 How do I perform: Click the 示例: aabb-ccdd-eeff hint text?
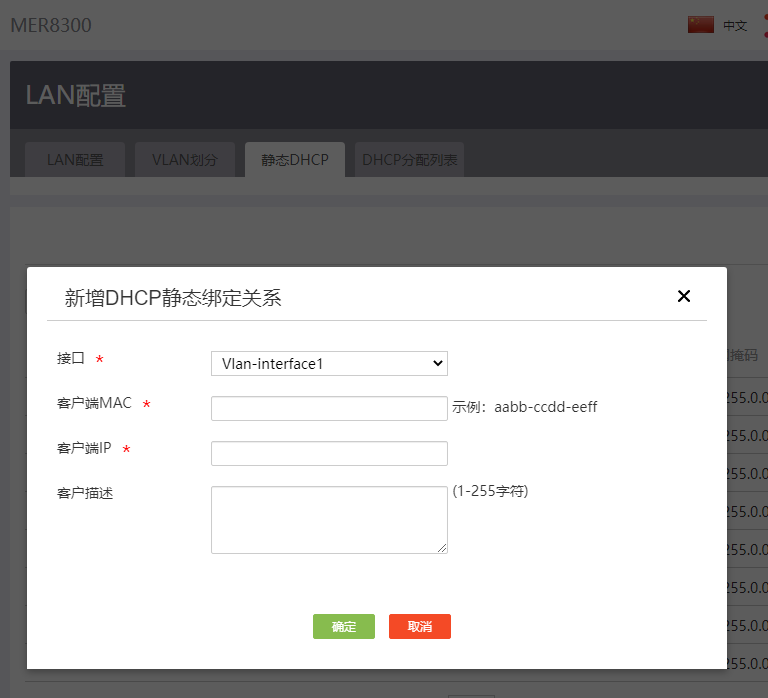[x=524, y=407]
